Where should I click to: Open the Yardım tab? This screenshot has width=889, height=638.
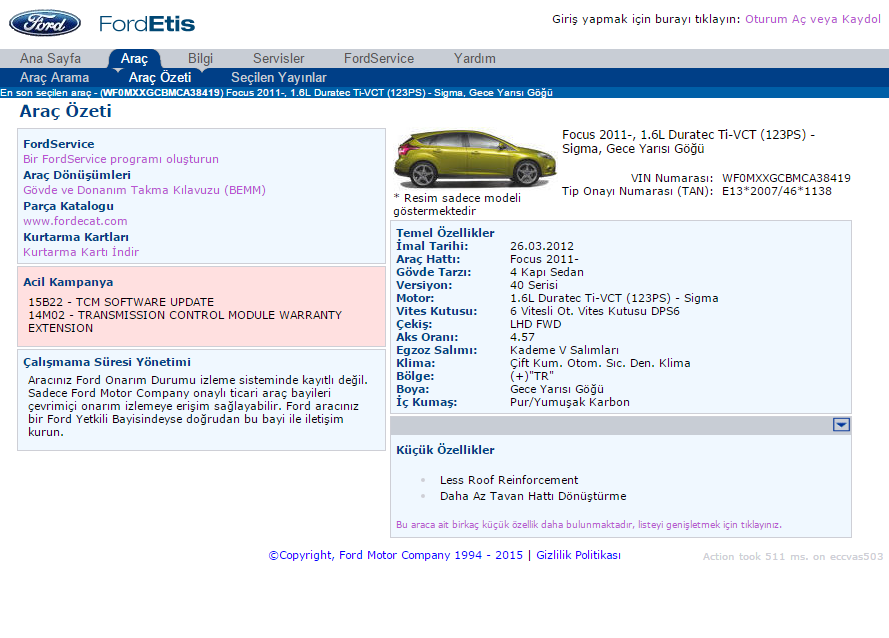pos(475,58)
